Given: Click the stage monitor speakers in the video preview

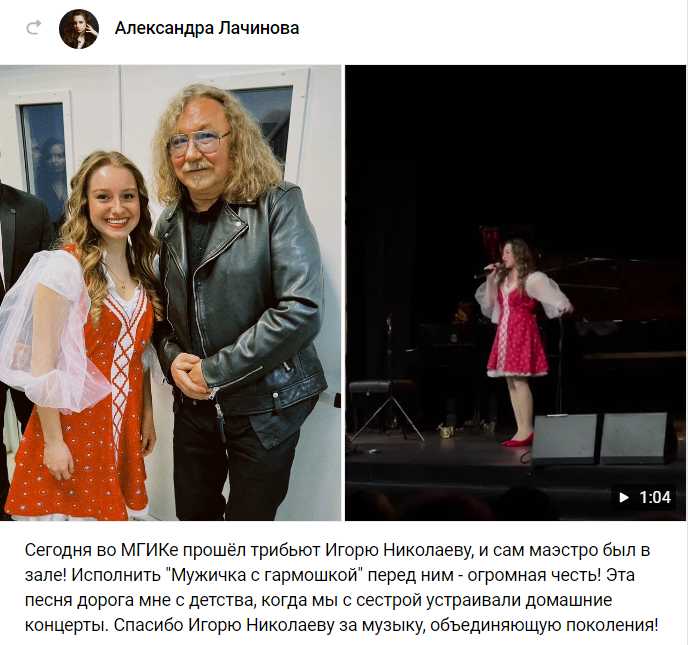Looking at the screenshot, I should click(600, 437).
